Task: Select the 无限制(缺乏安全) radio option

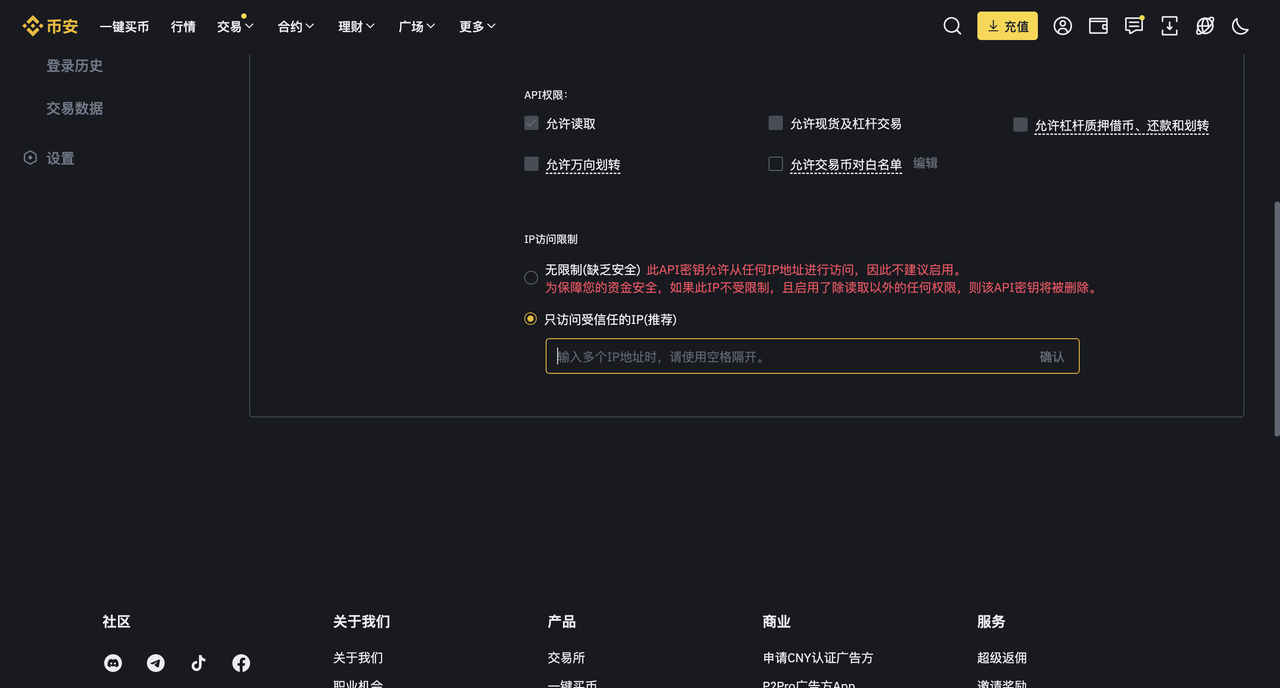Action: click(x=531, y=278)
